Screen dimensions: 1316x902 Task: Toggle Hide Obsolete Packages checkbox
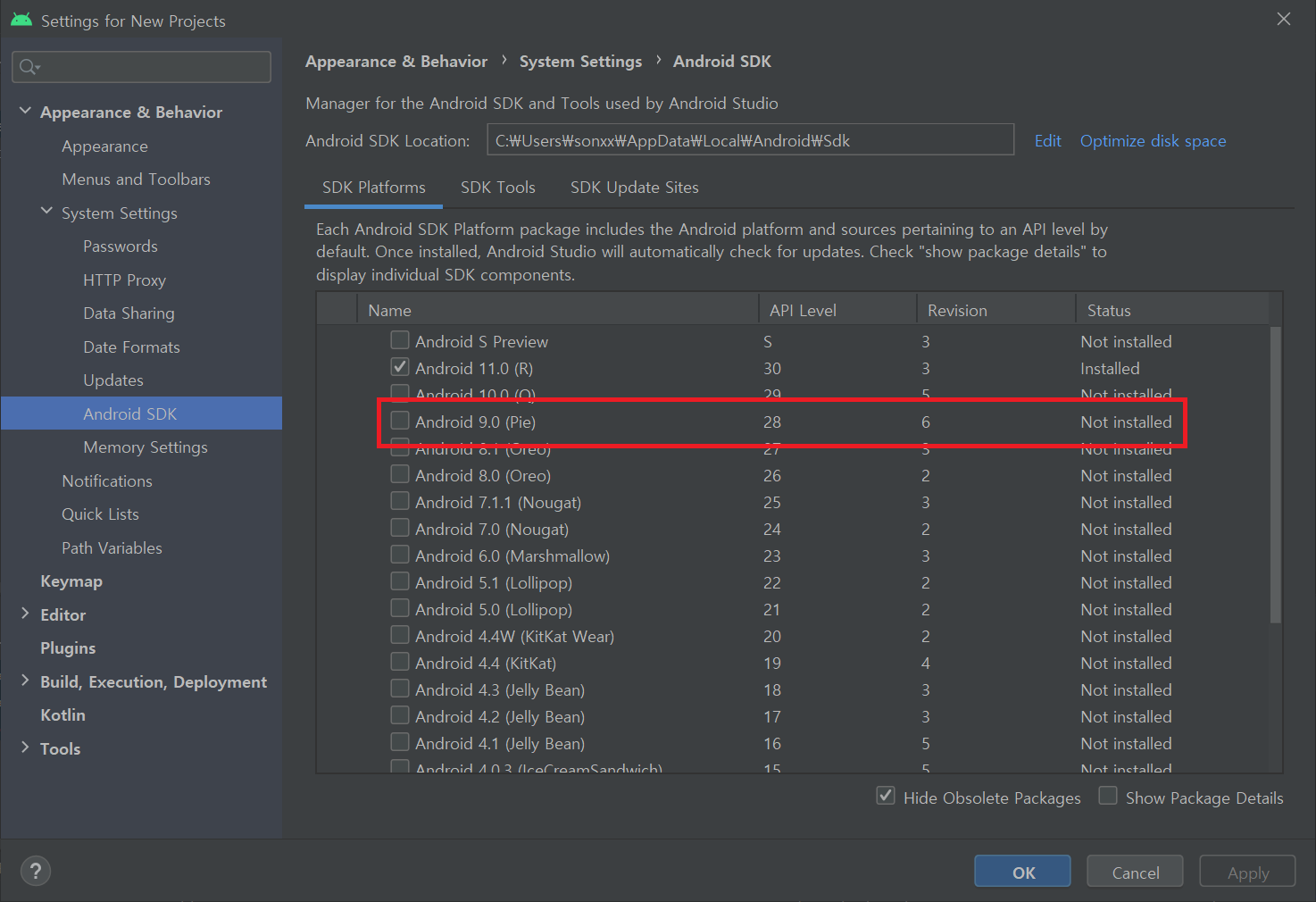coord(886,796)
